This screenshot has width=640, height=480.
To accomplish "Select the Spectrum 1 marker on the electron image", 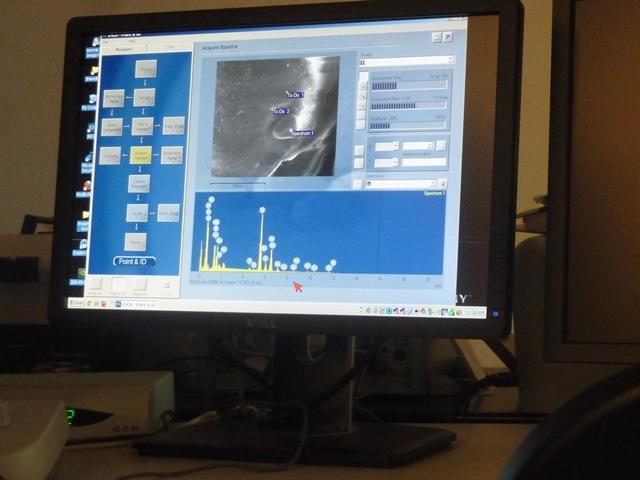I will (302, 133).
